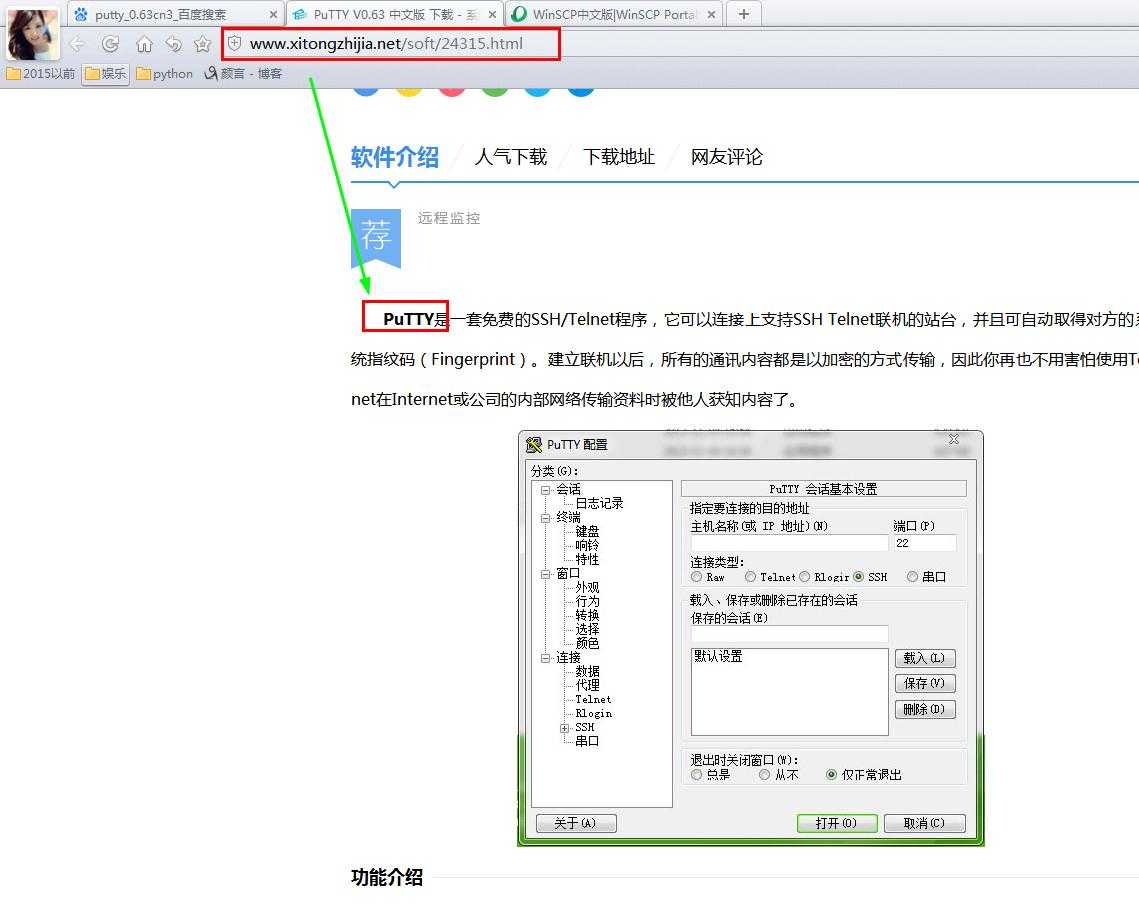Select 数据 in the category tree
The image size is (1139, 918).
[587, 671]
